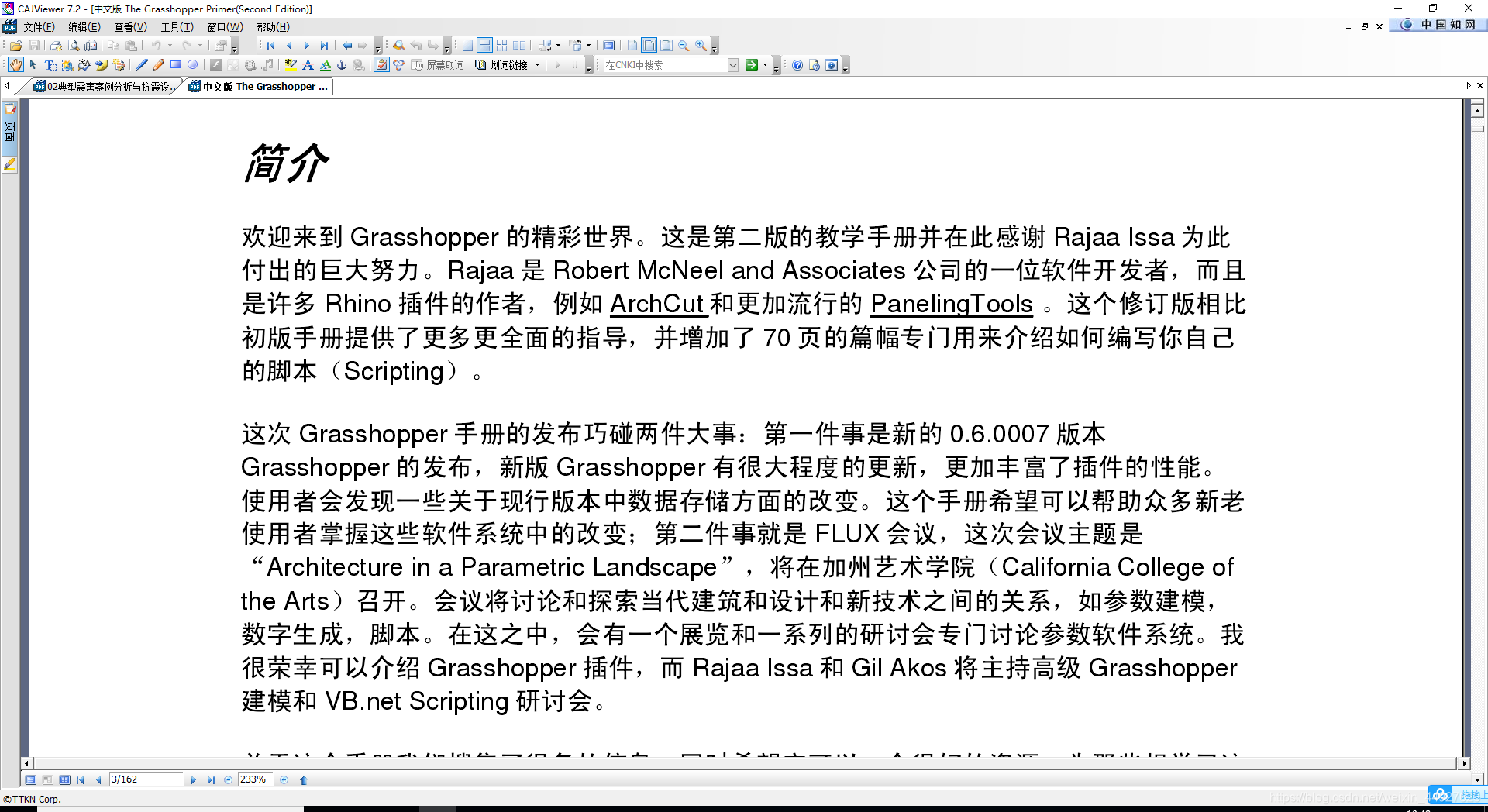This screenshot has width=1488, height=812.
Task: Jump to last page in top toolbar
Action: 324,46
